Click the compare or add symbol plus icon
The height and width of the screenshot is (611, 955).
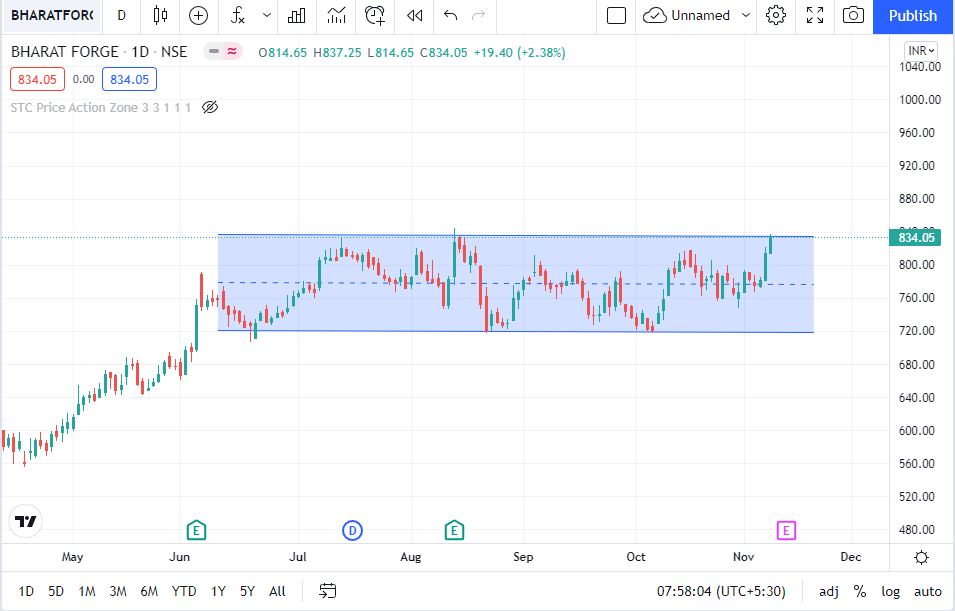(199, 15)
